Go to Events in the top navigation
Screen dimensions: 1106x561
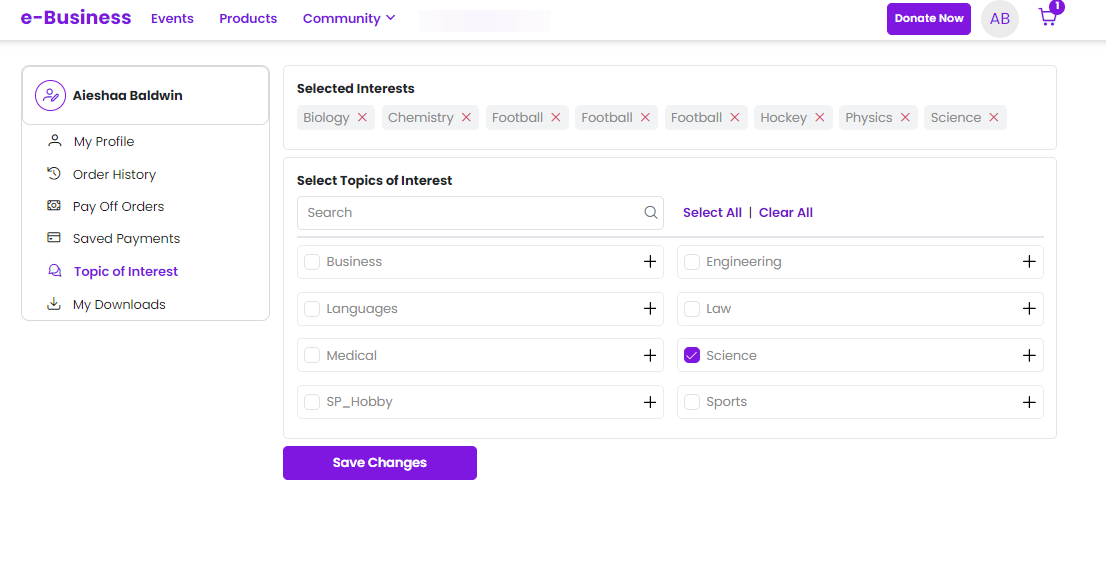point(172,18)
